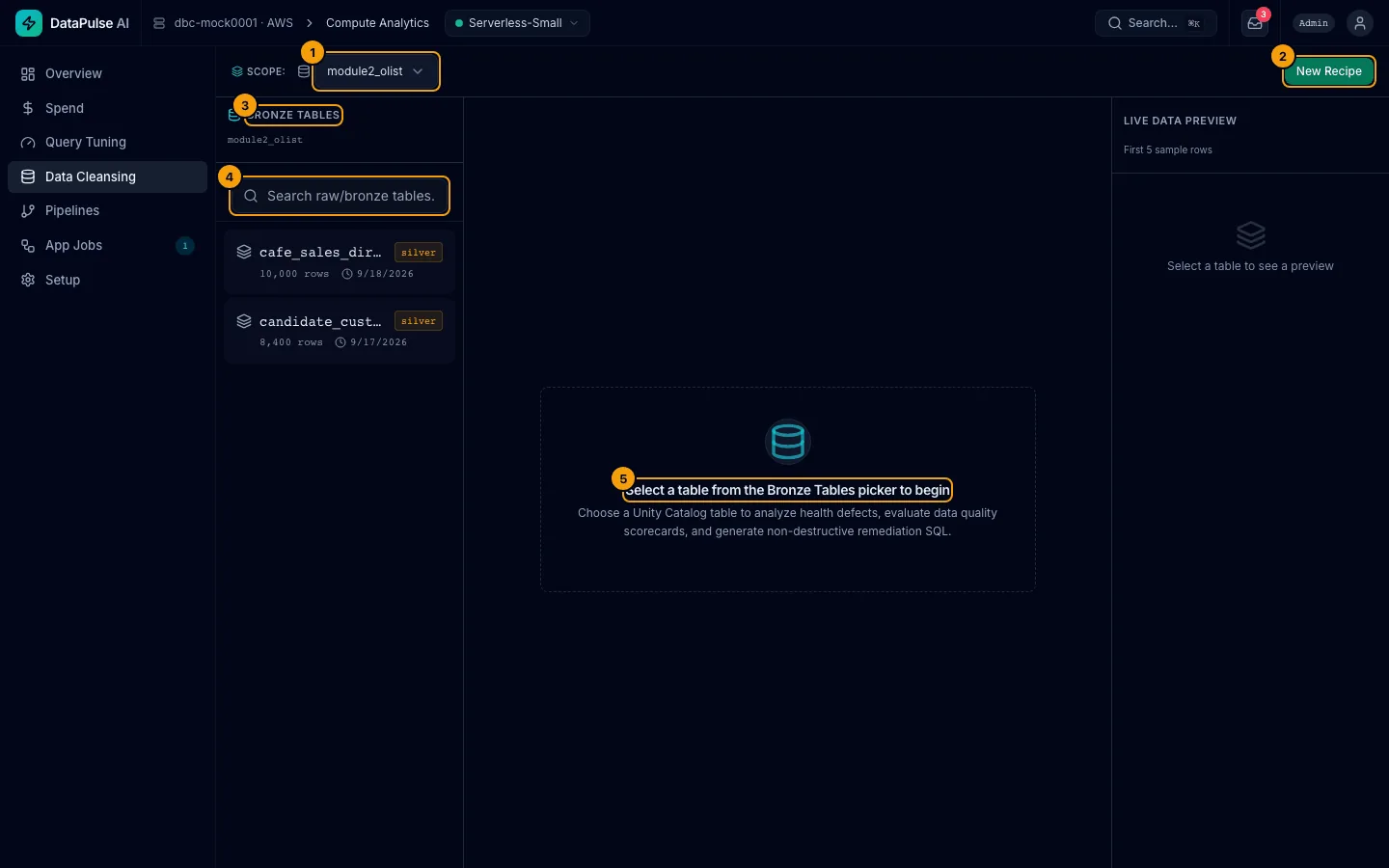Image resolution: width=1389 pixels, height=868 pixels.
Task: Click the database icon in empty state
Action: [788, 442]
